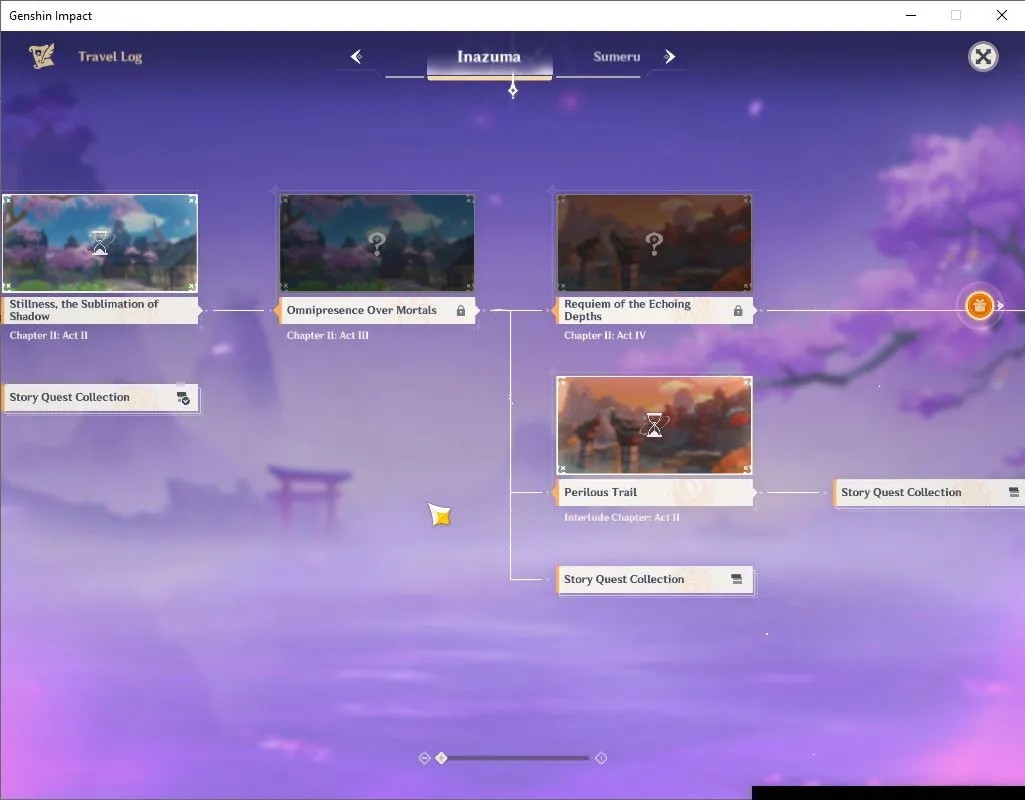The image size is (1025, 800).
Task: Go to previous region with left arrow
Action: pyautogui.click(x=357, y=57)
